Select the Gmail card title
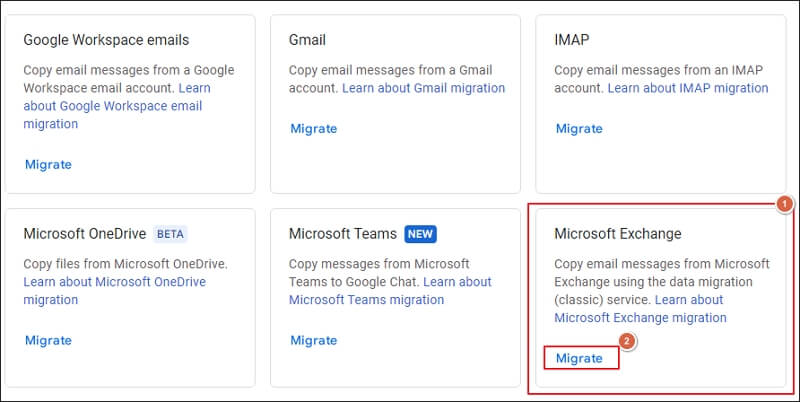 click(x=307, y=40)
